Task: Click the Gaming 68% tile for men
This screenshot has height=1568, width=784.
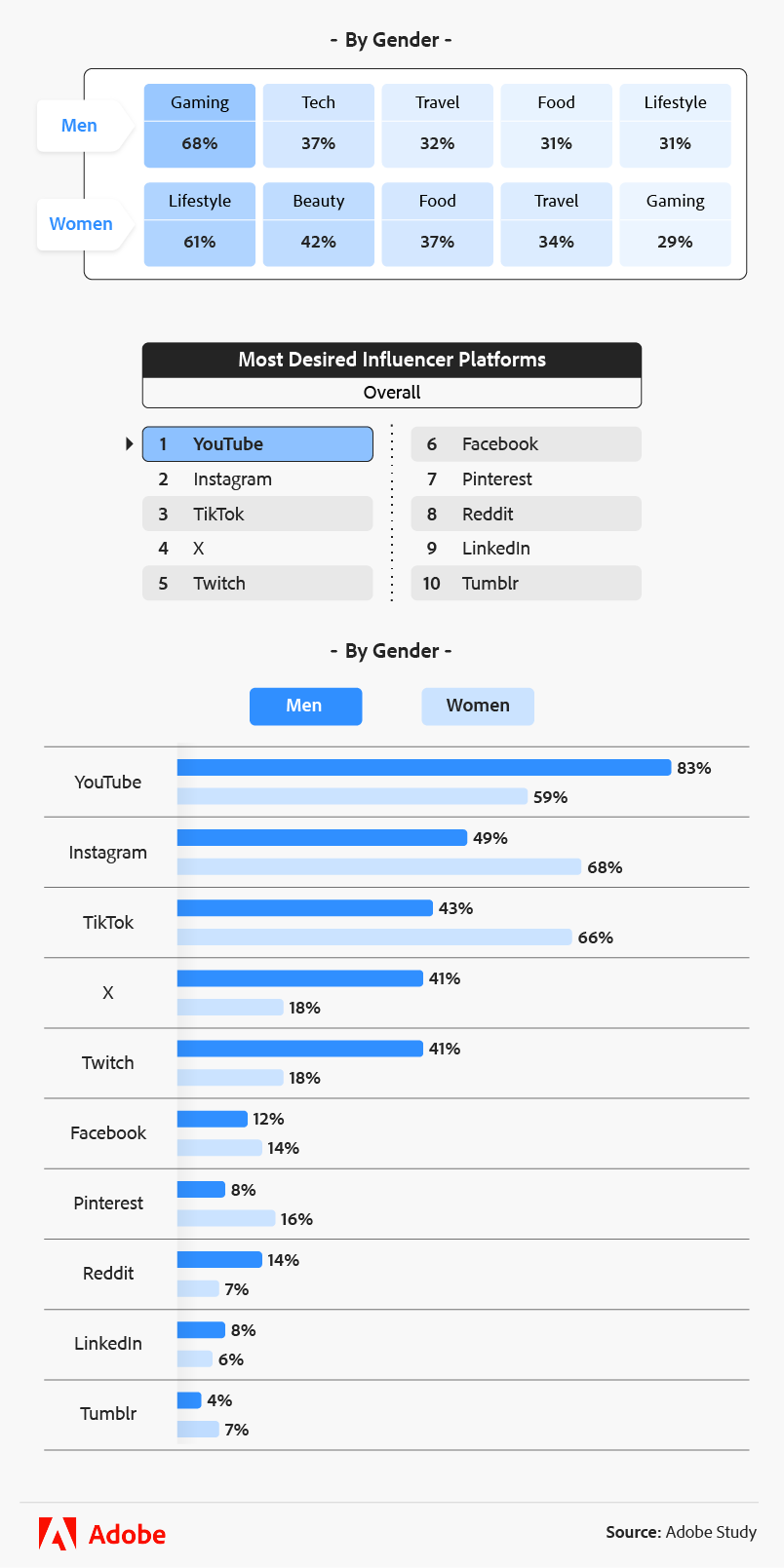Action: point(200,126)
